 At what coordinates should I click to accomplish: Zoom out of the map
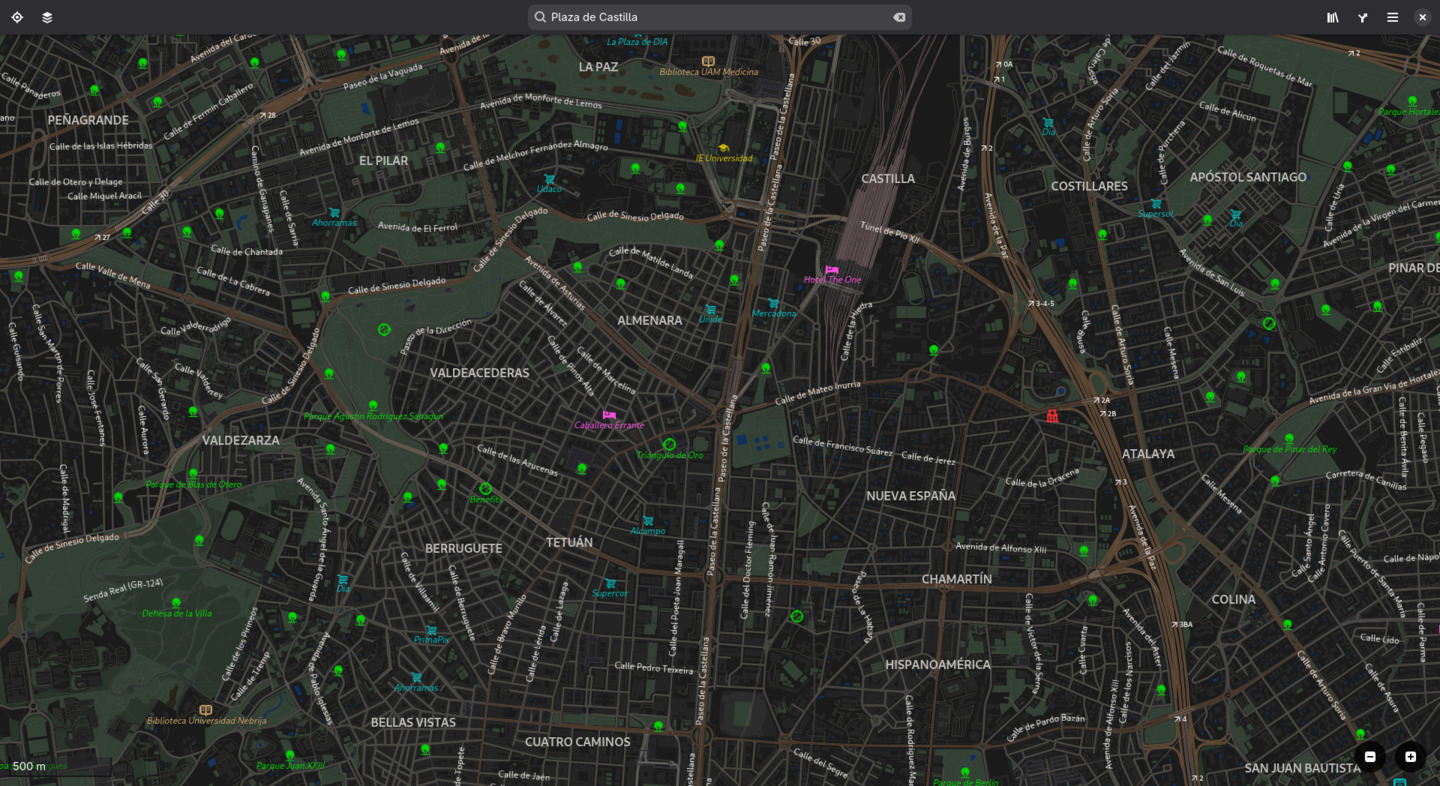[x=1370, y=757]
